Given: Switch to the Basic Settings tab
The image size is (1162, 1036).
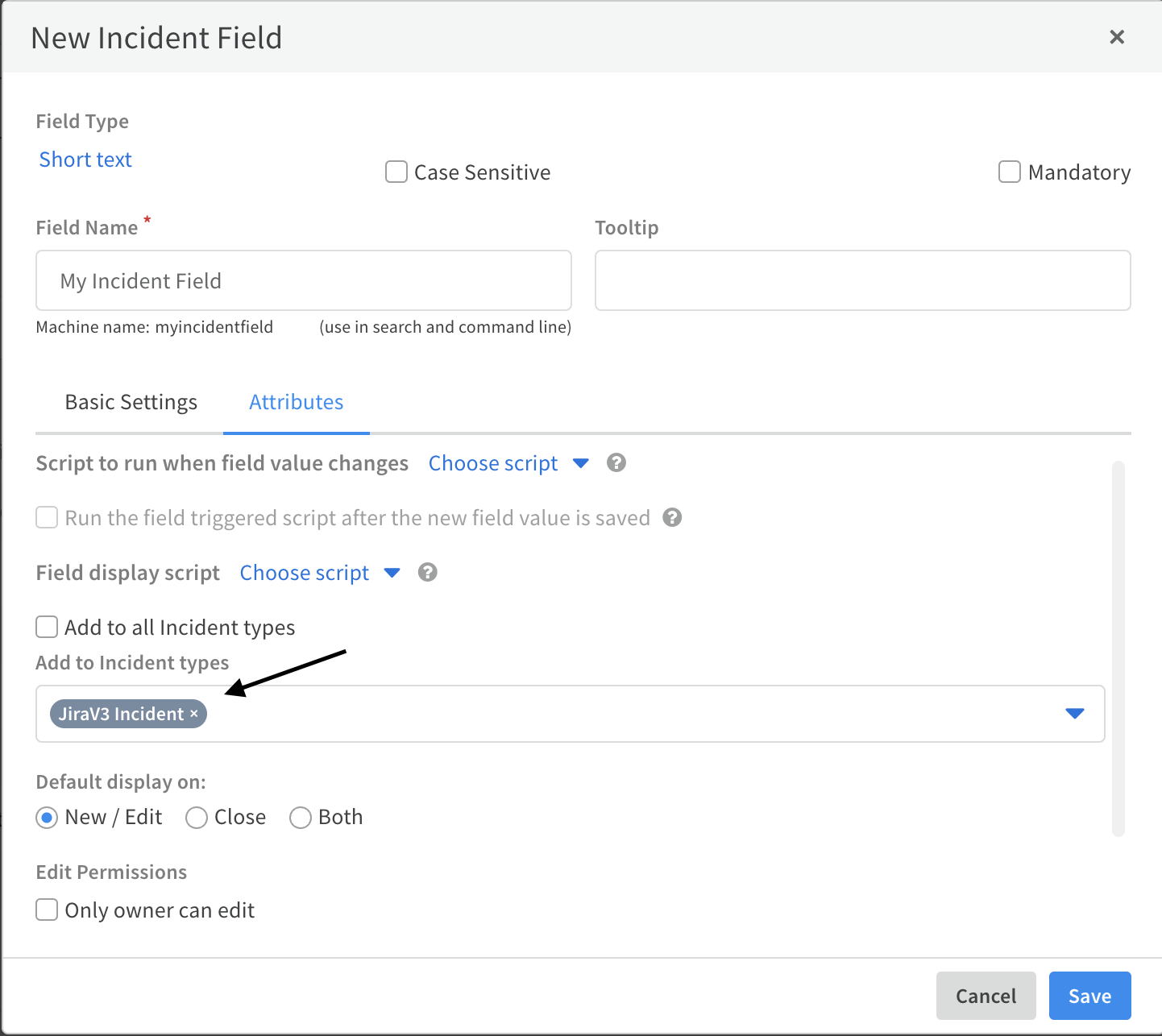Looking at the screenshot, I should coord(131,402).
